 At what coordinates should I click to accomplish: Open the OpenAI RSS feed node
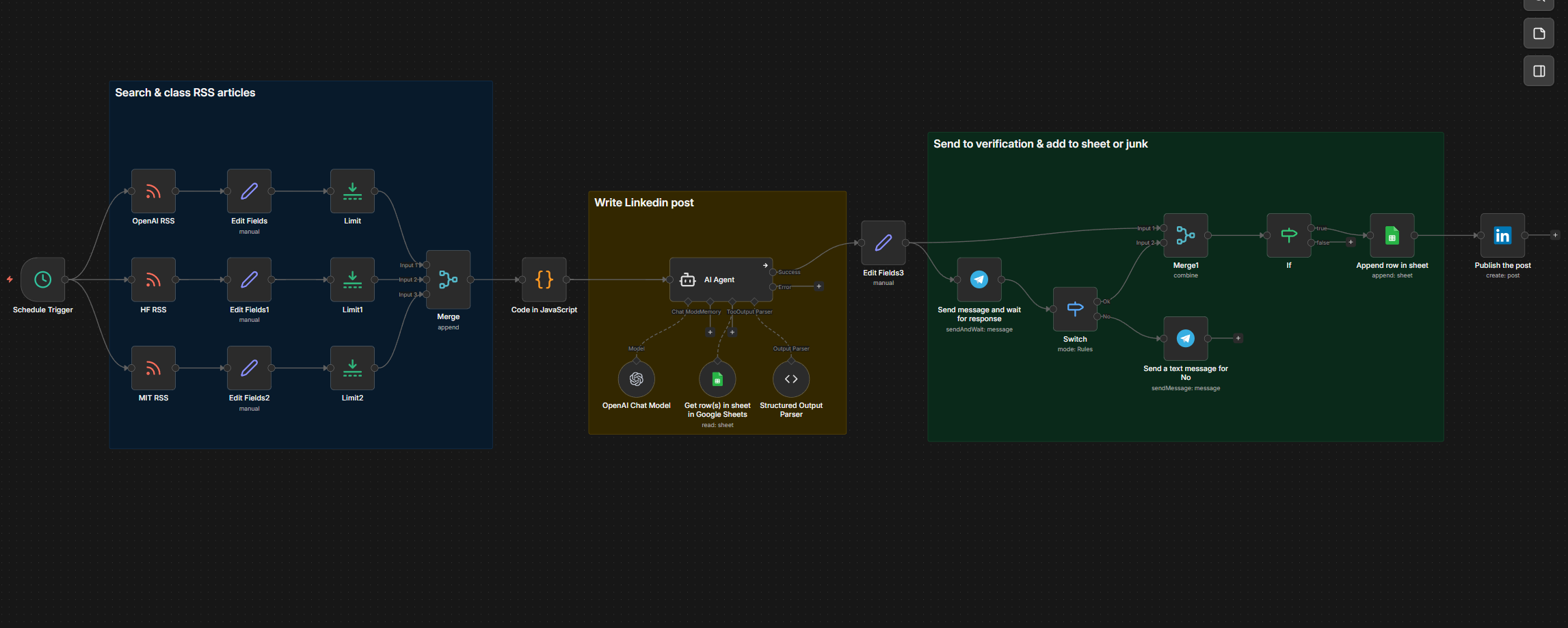pyautogui.click(x=153, y=191)
